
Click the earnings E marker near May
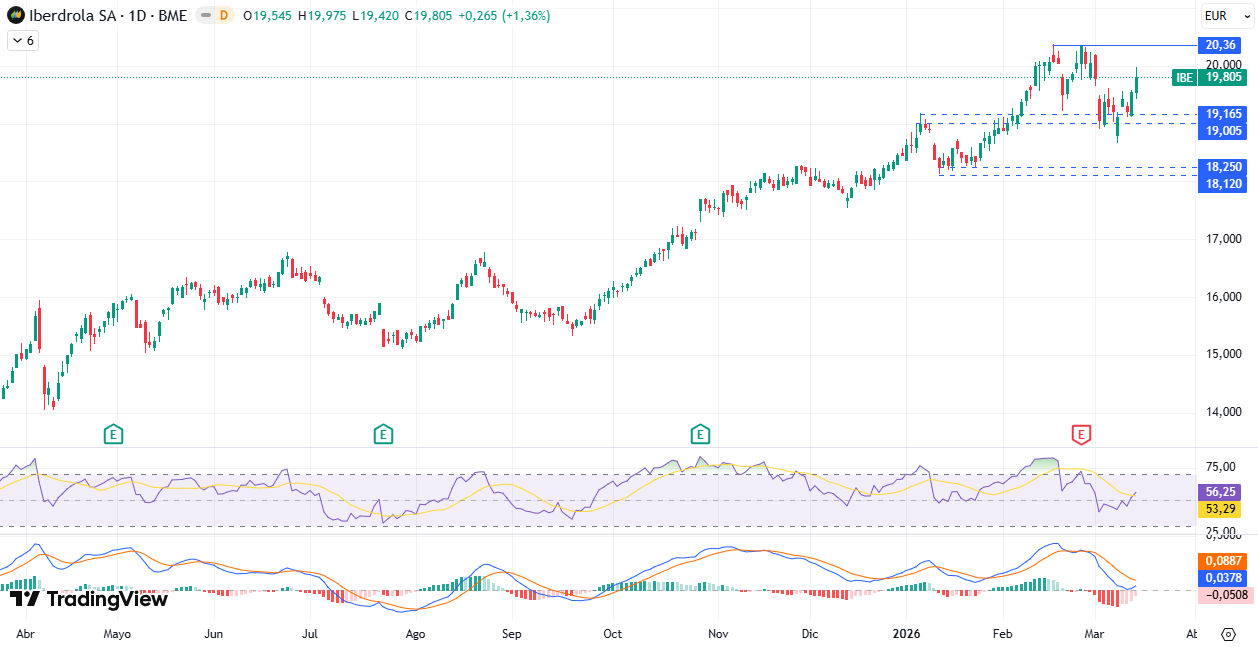tap(114, 434)
